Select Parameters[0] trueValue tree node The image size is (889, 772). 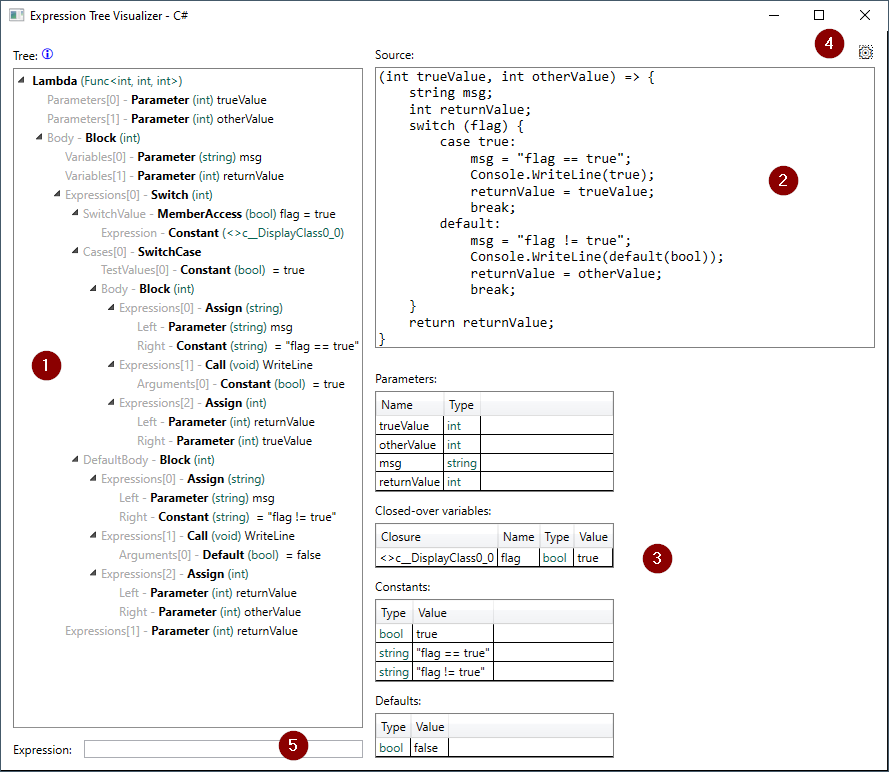tap(156, 100)
